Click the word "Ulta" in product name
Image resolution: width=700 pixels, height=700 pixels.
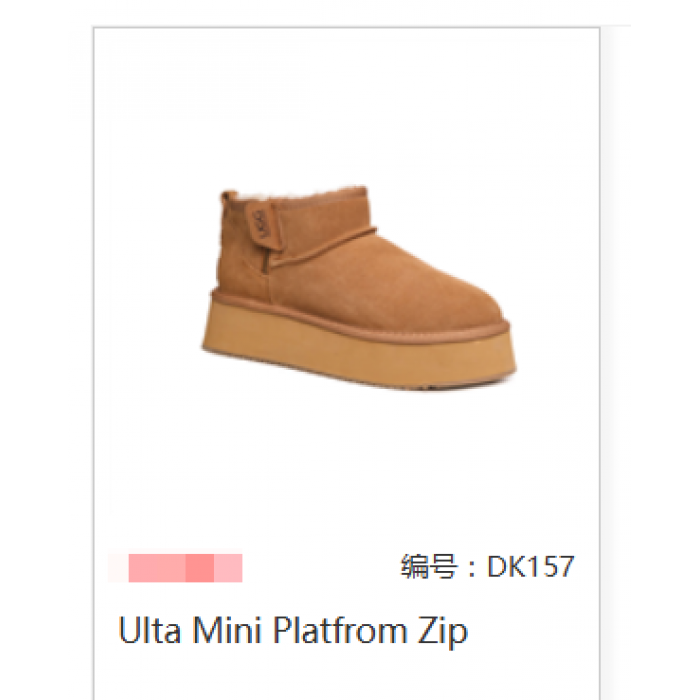coord(150,630)
